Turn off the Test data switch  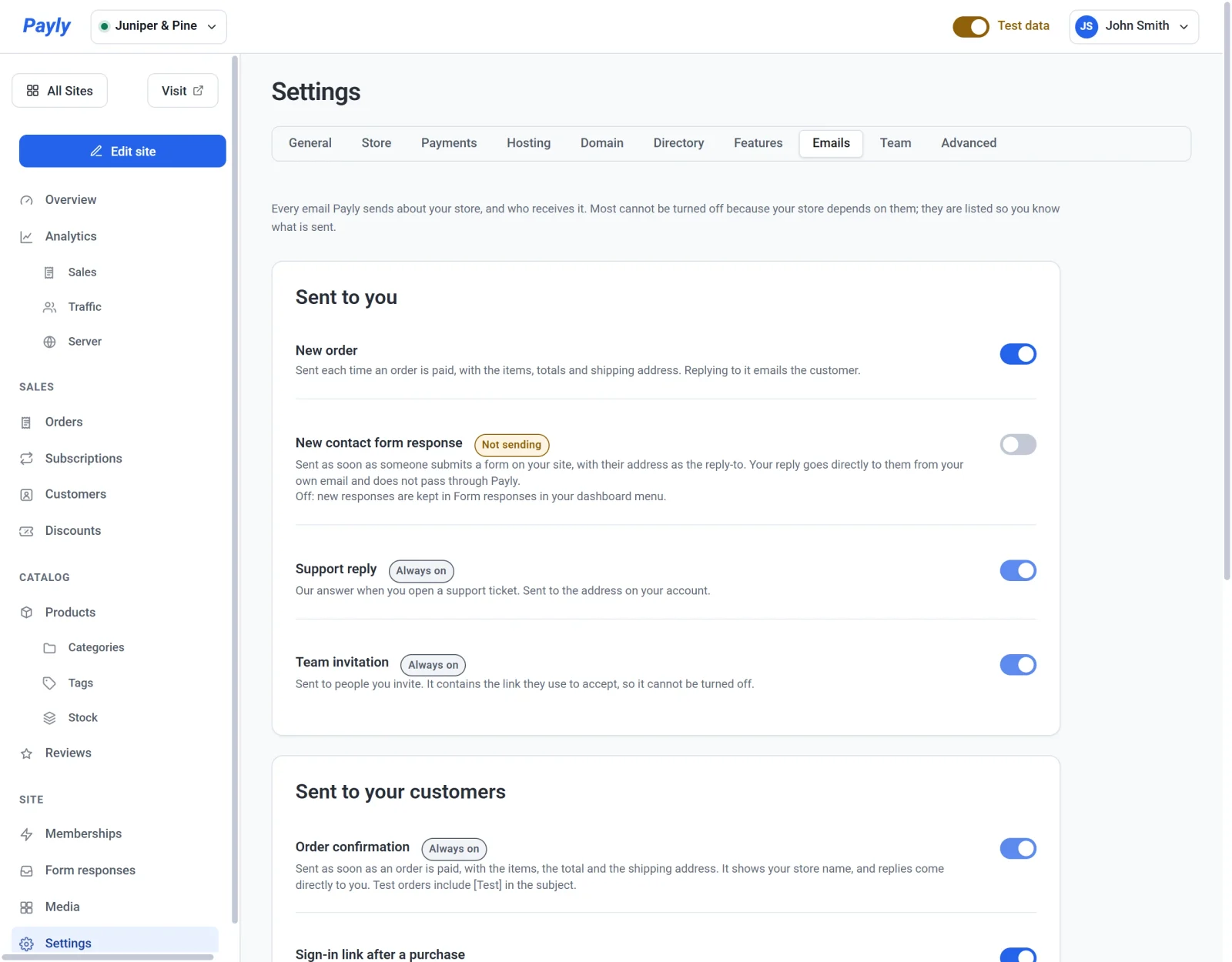click(970, 26)
